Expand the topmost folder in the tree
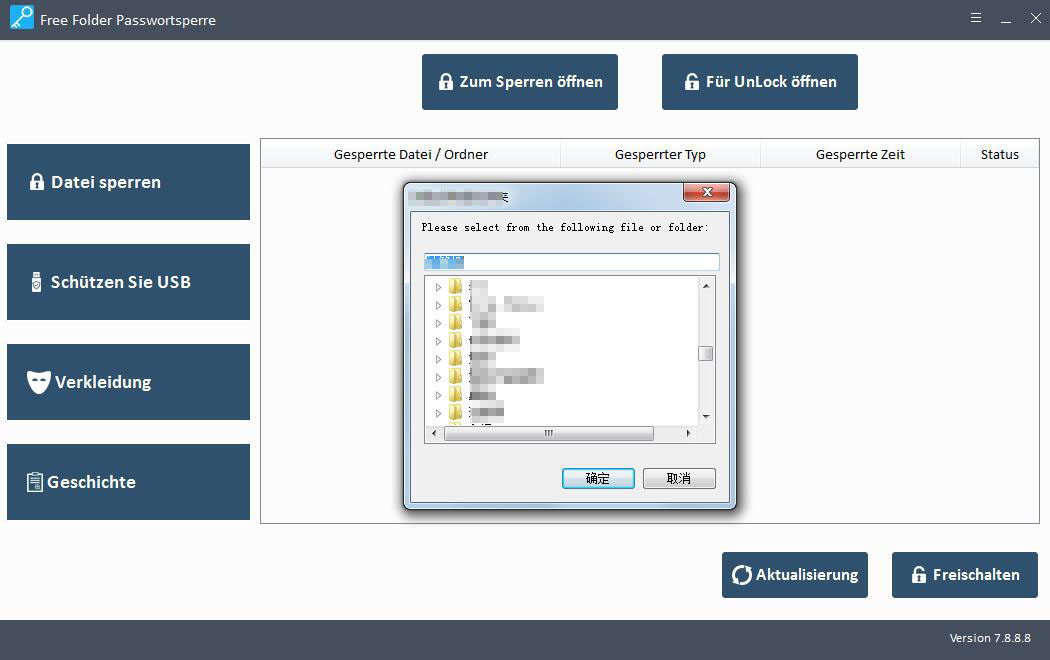 click(x=438, y=287)
